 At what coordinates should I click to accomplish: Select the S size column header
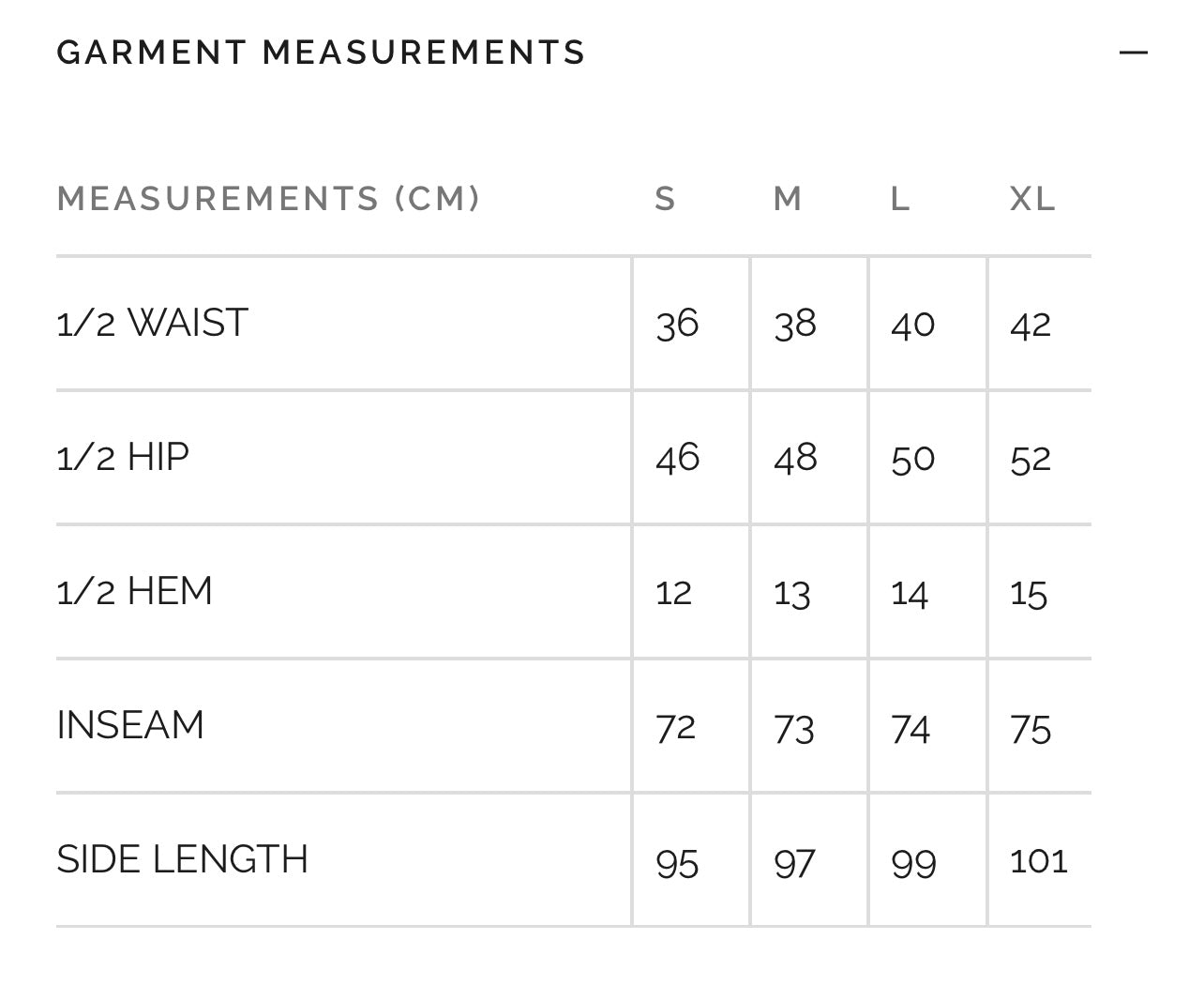click(x=665, y=199)
